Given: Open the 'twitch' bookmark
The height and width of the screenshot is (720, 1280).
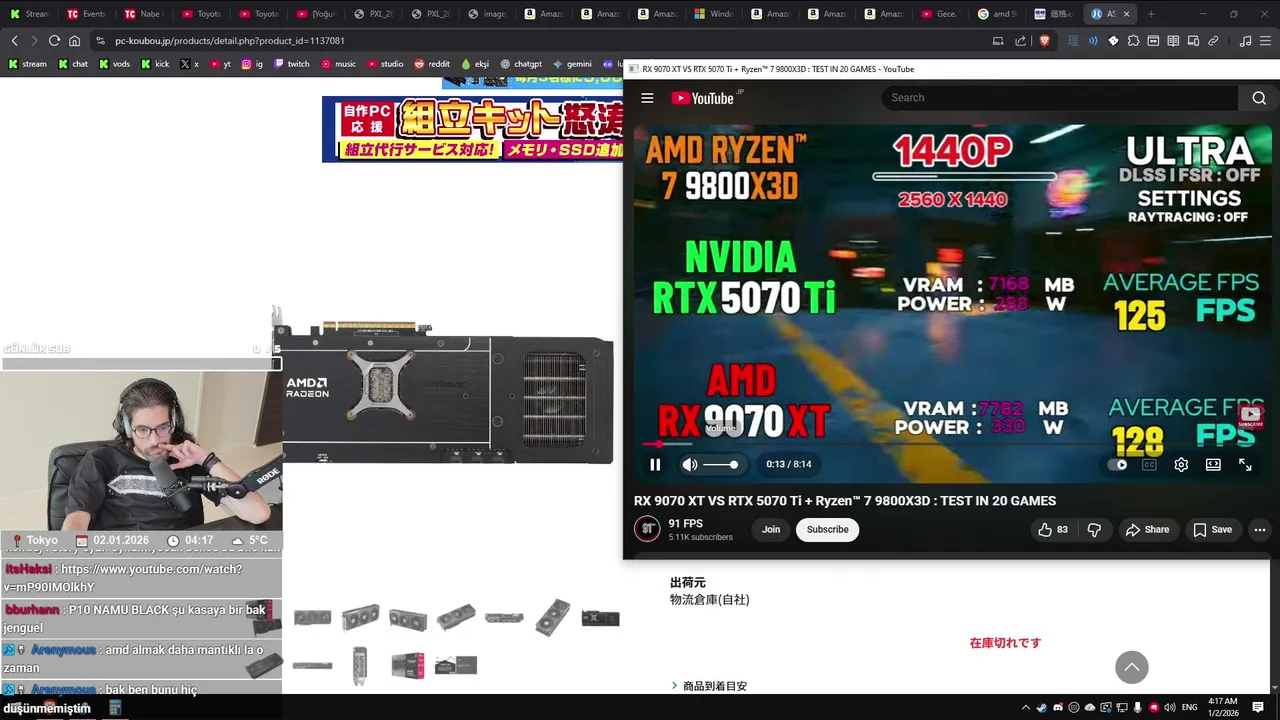Looking at the screenshot, I should [x=292, y=64].
